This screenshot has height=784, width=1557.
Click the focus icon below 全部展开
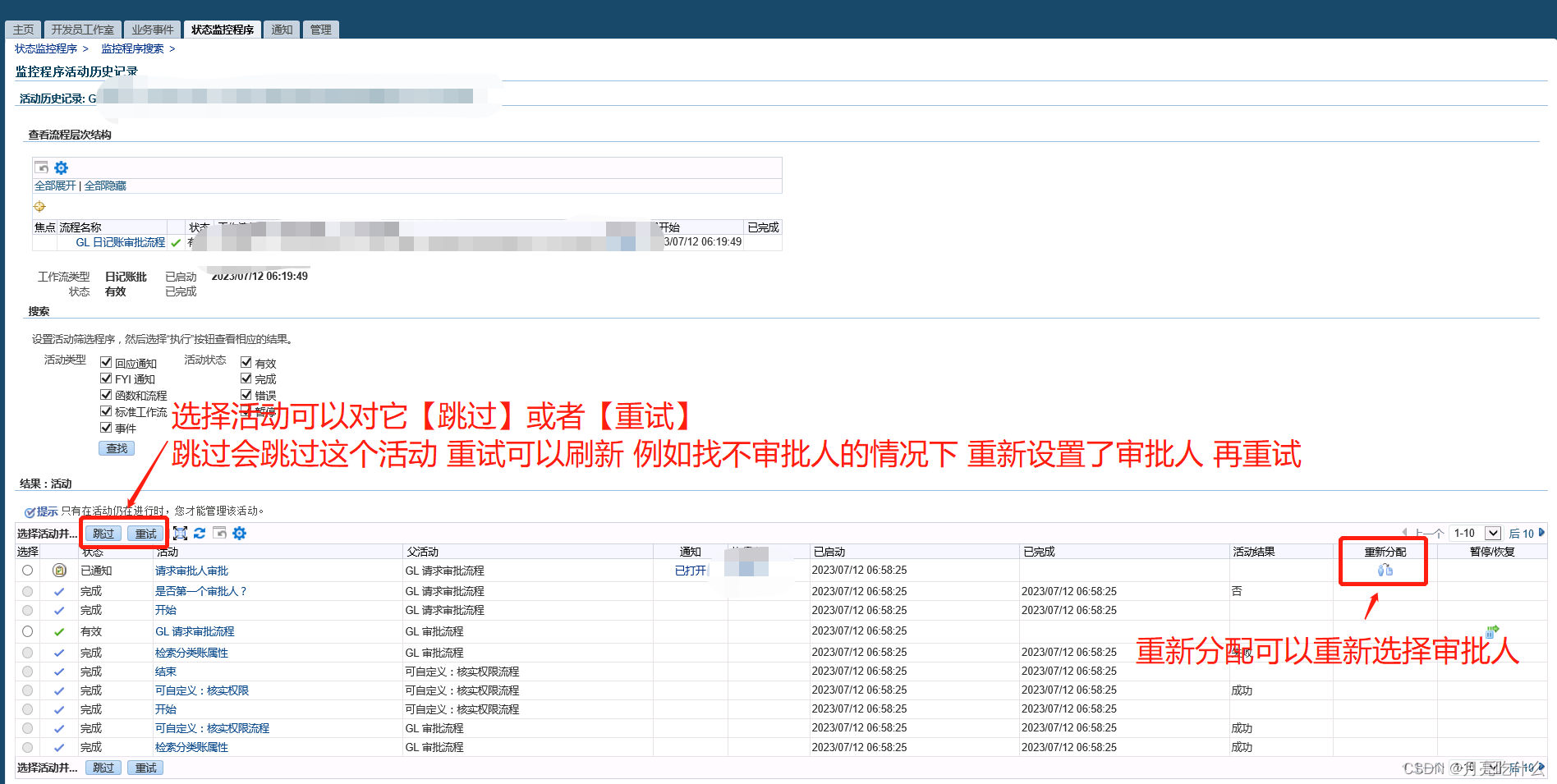click(39, 206)
